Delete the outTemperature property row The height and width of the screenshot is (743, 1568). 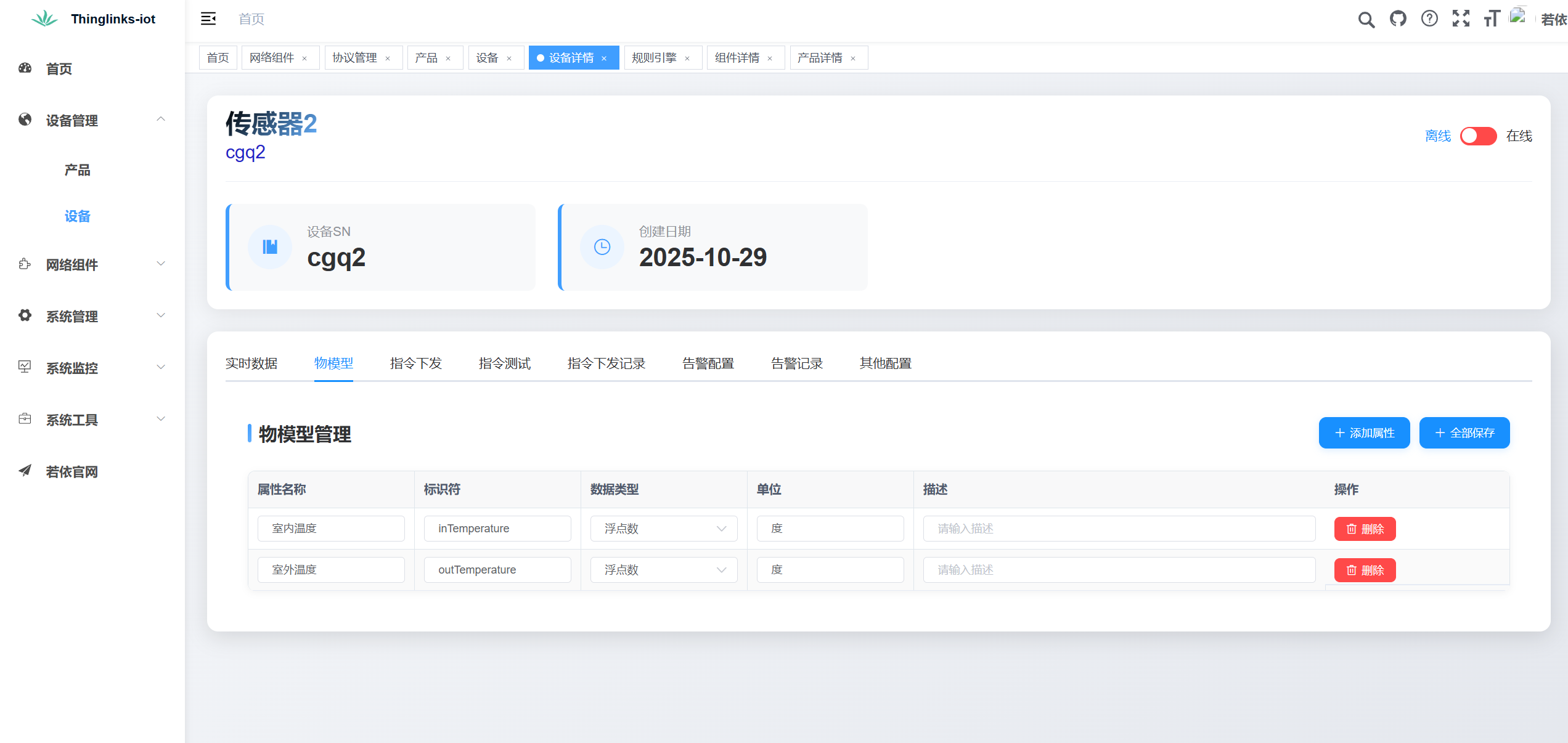(1365, 570)
